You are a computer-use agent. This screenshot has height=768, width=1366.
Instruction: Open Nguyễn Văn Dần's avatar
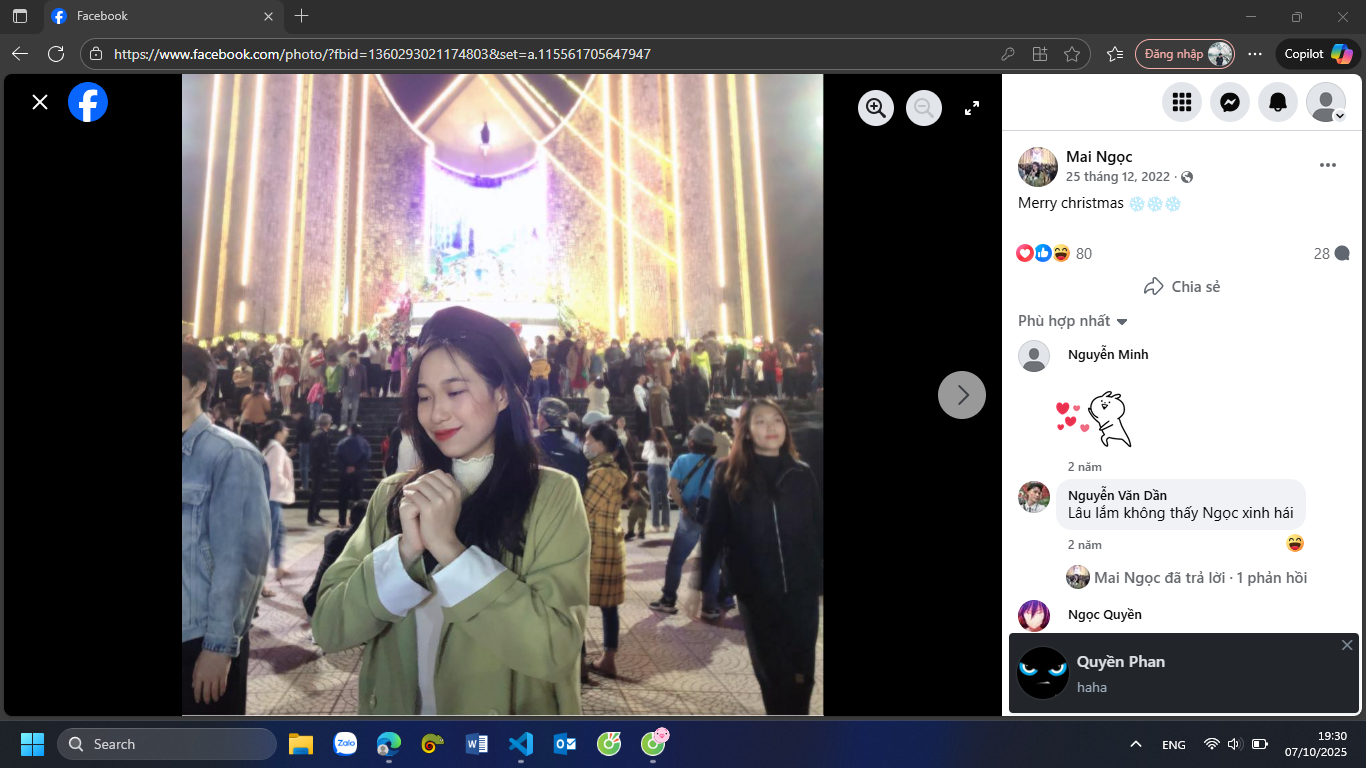[1034, 497]
